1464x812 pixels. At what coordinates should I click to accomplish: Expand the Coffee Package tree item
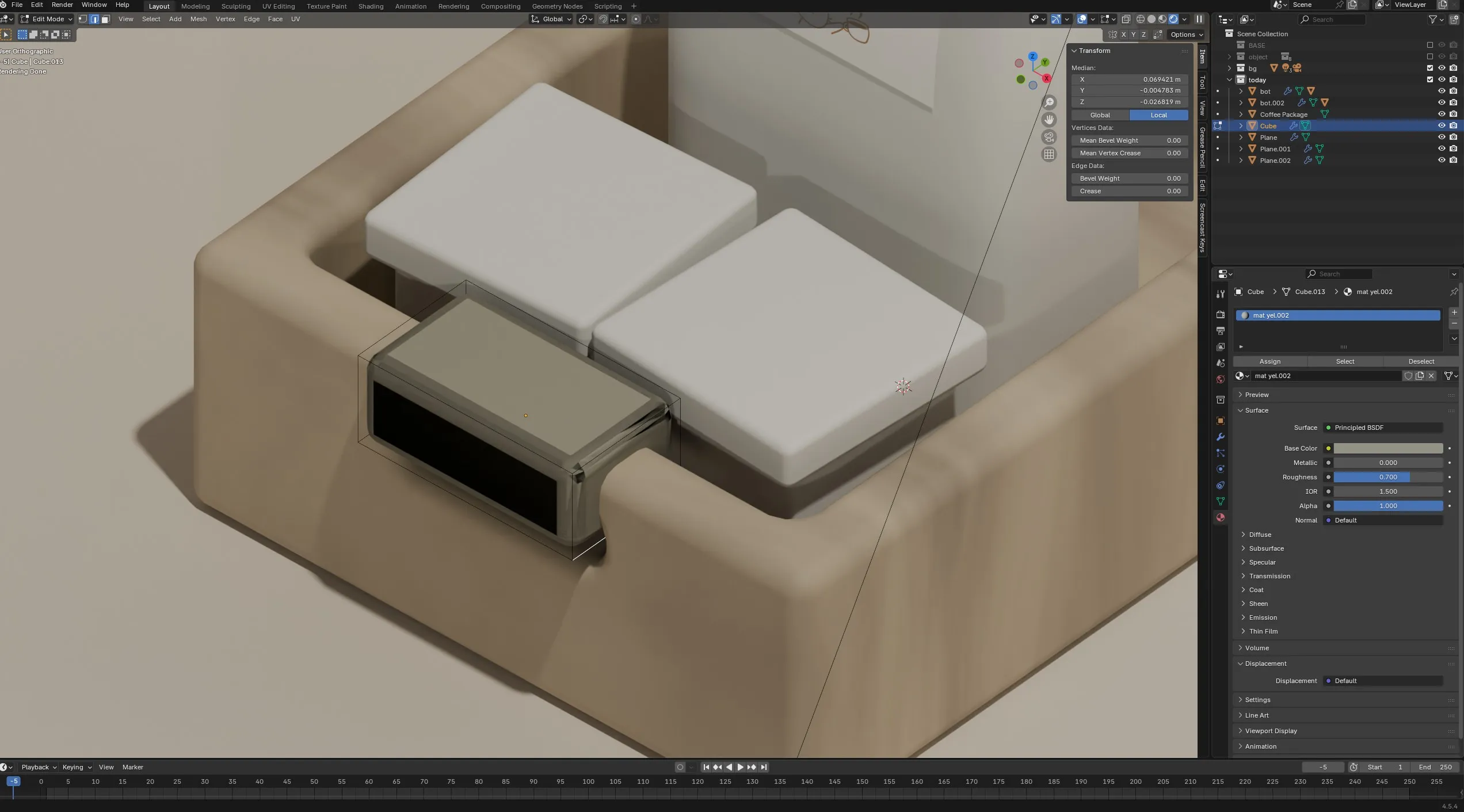(x=1241, y=114)
